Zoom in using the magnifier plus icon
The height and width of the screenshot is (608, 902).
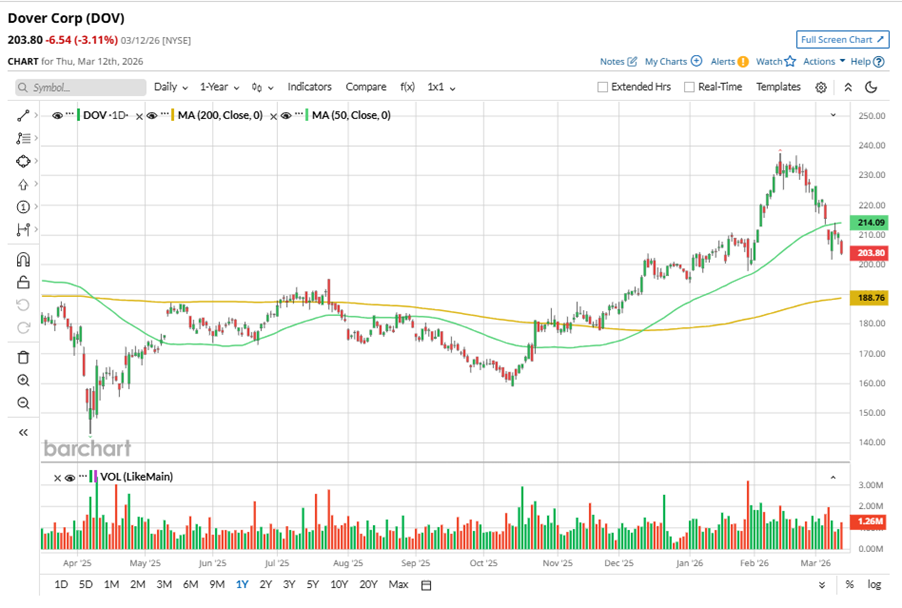pos(23,381)
